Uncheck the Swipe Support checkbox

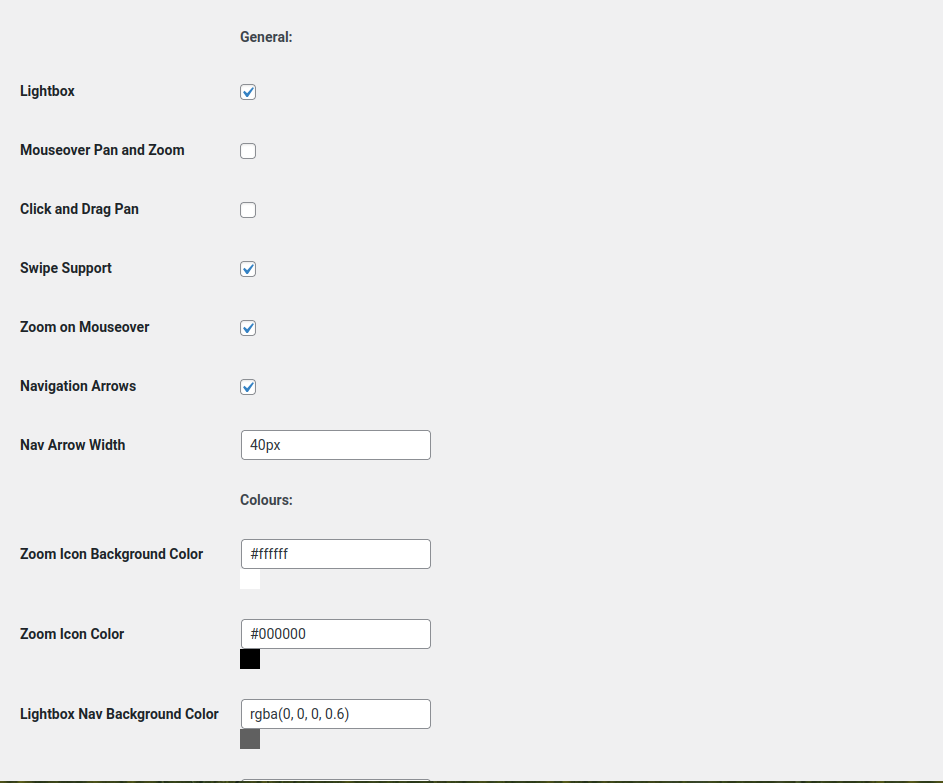pyautogui.click(x=248, y=269)
